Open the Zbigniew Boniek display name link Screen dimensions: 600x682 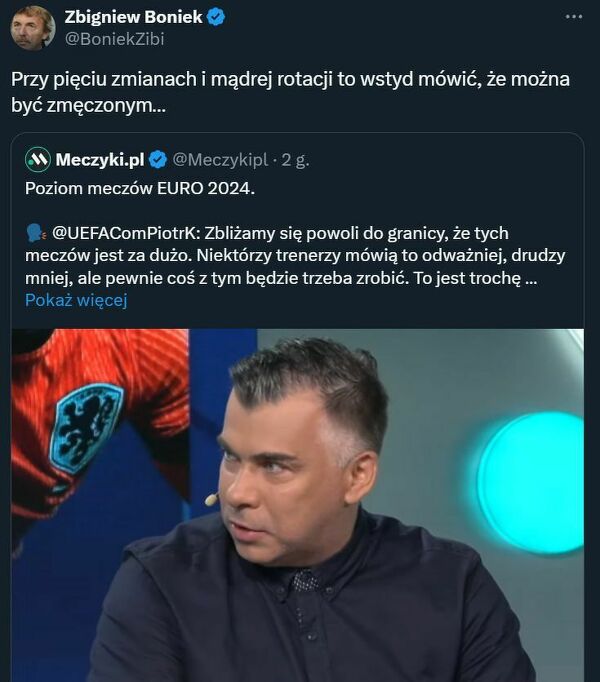tap(134, 17)
